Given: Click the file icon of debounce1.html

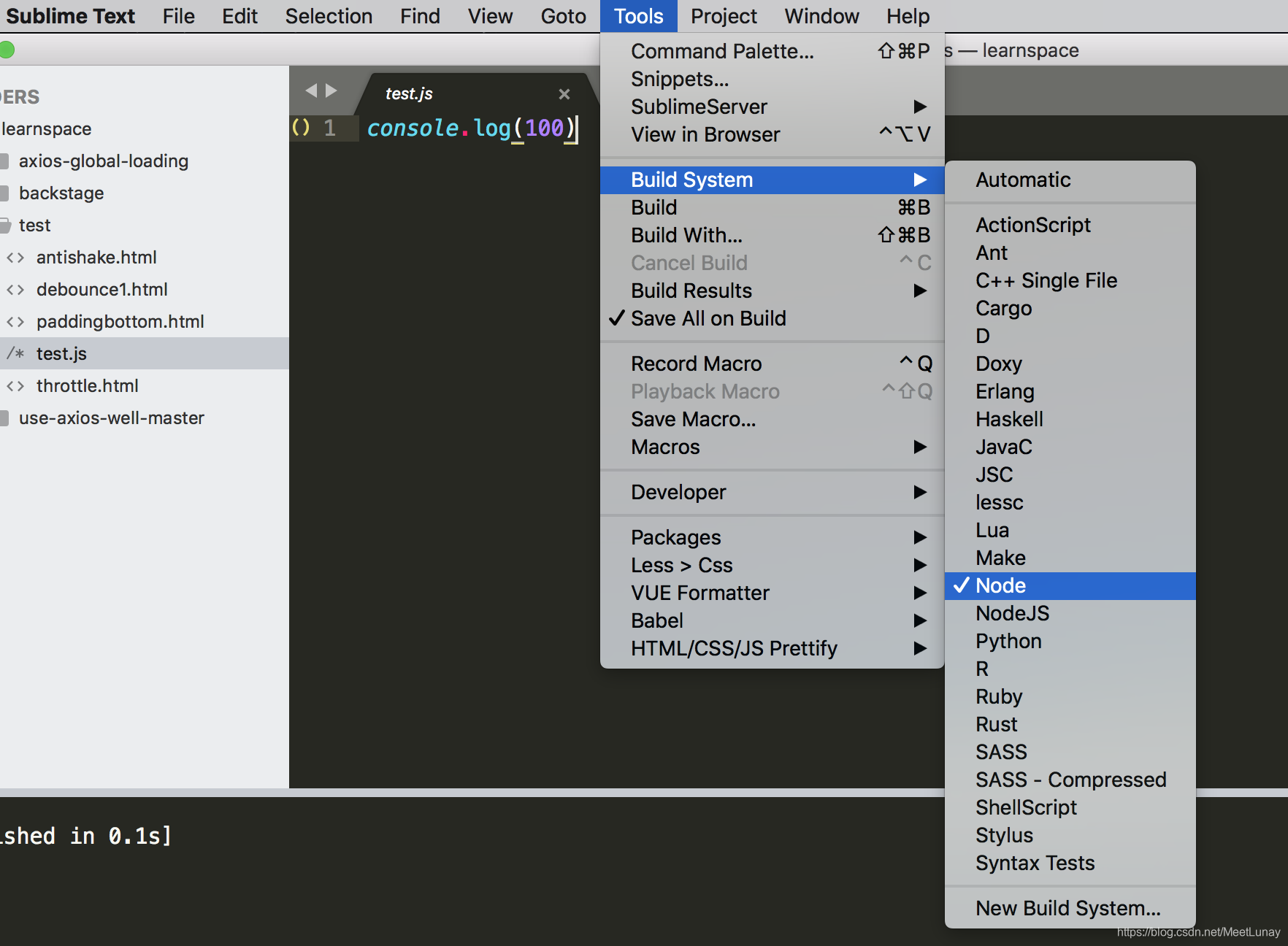Looking at the screenshot, I should coord(15,290).
